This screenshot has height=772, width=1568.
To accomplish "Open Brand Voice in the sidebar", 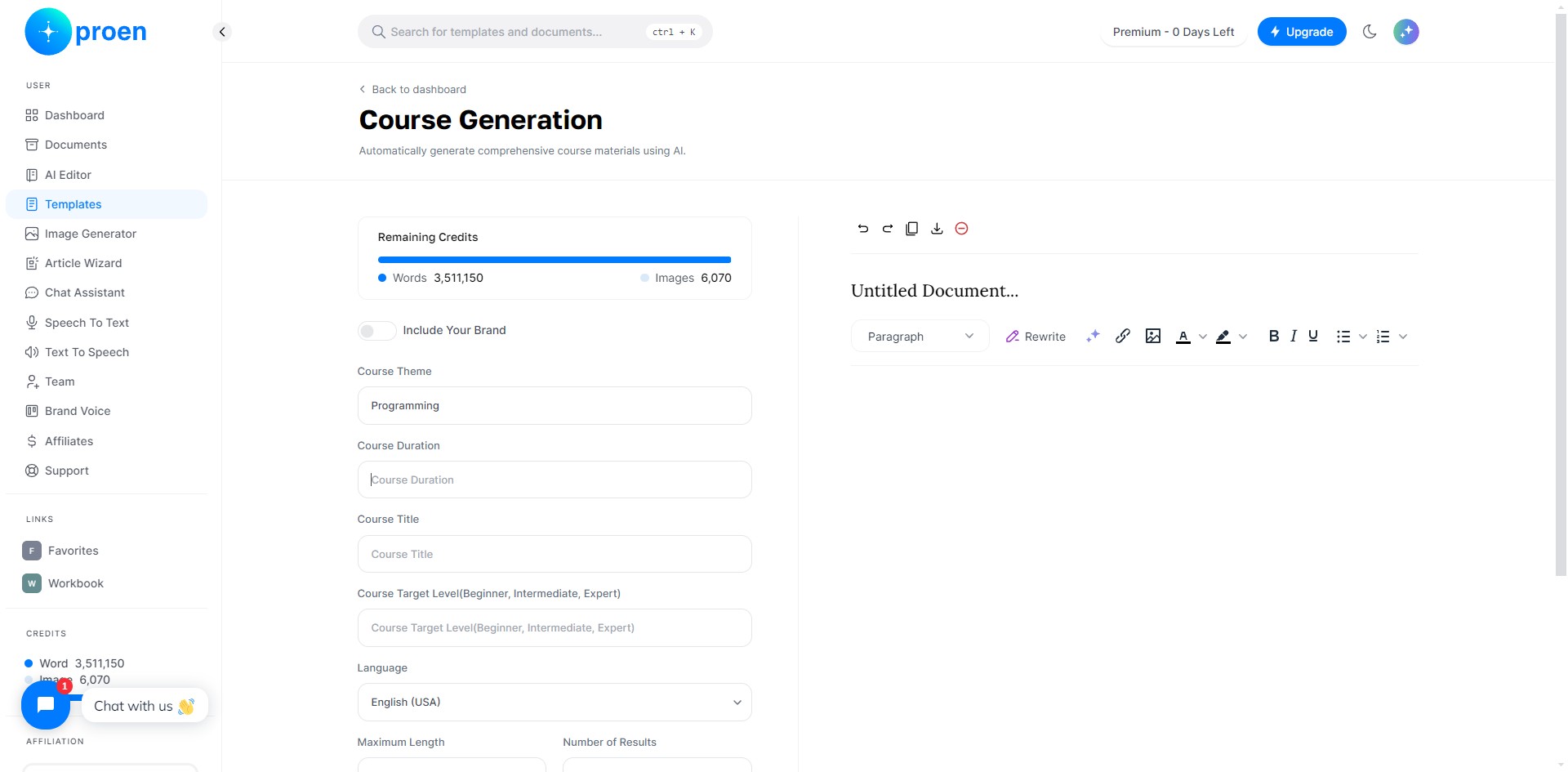I will click(106, 411).
